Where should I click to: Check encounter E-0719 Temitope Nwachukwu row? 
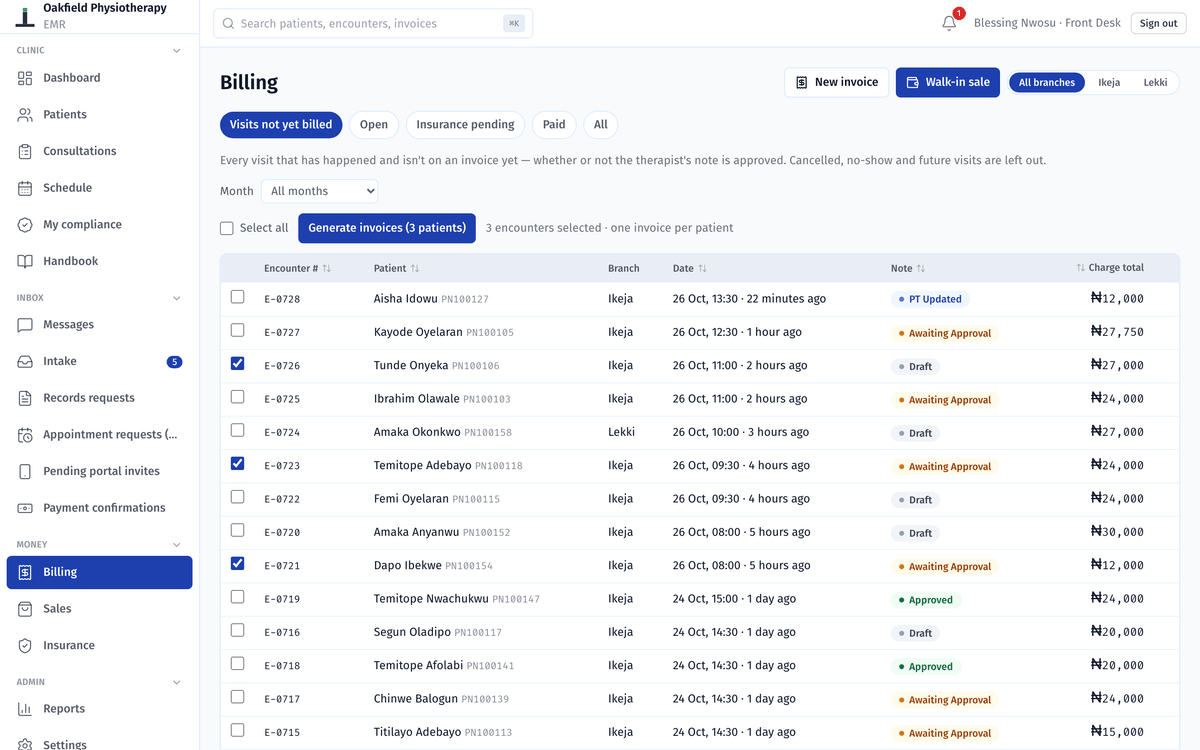pyautogui.click(x=237, y=597)
